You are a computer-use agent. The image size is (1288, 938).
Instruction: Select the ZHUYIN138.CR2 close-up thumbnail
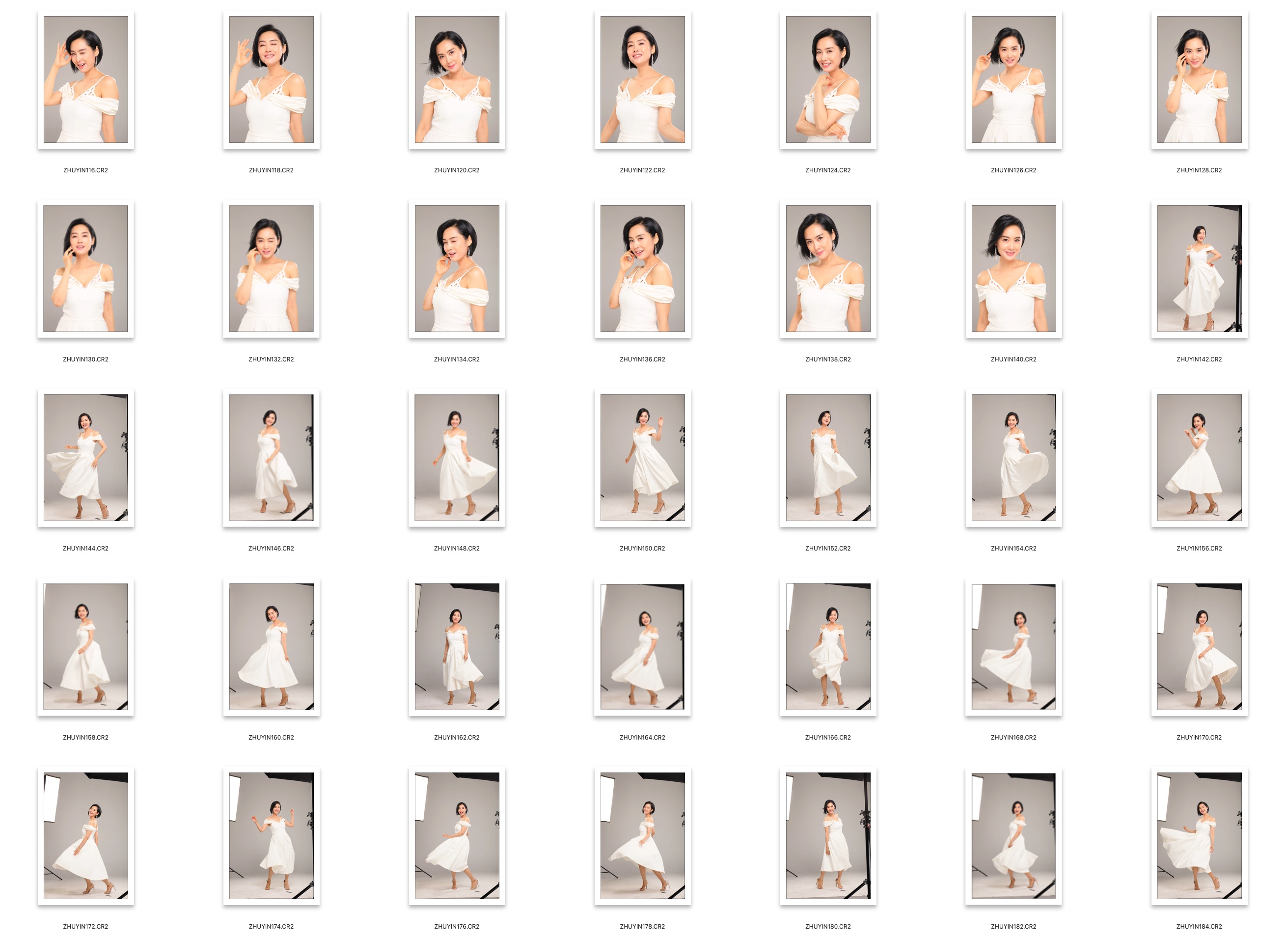click(828, 269)
